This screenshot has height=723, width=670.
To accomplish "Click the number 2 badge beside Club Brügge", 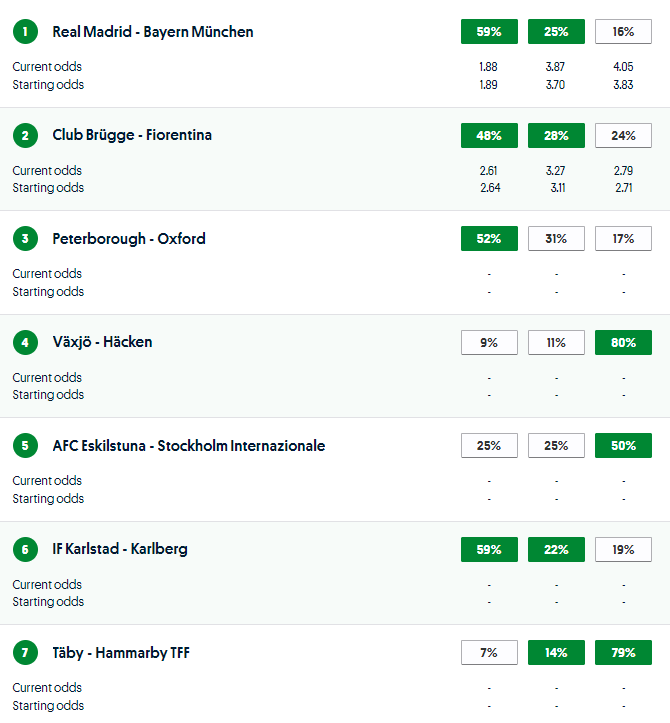I will pyautogui.click(x=24, y=135).
